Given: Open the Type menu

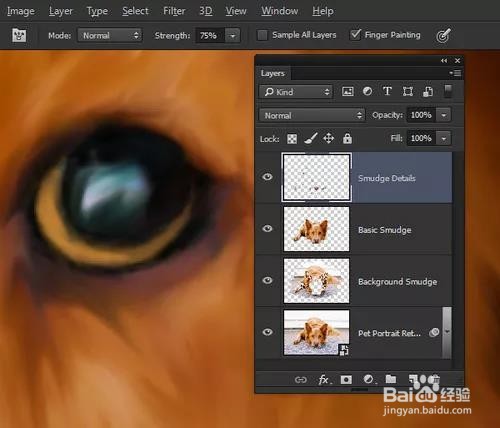Looking at the screenshot, I should pos(97,11).
